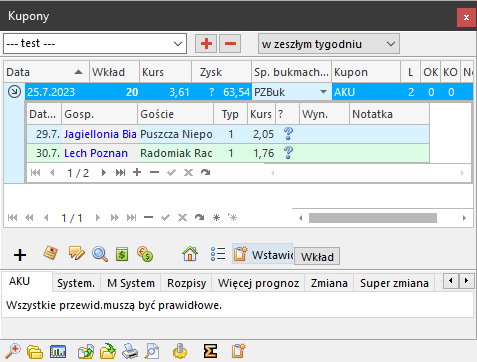
Task: Click the euro dollar coins icon
Action: 145,254
